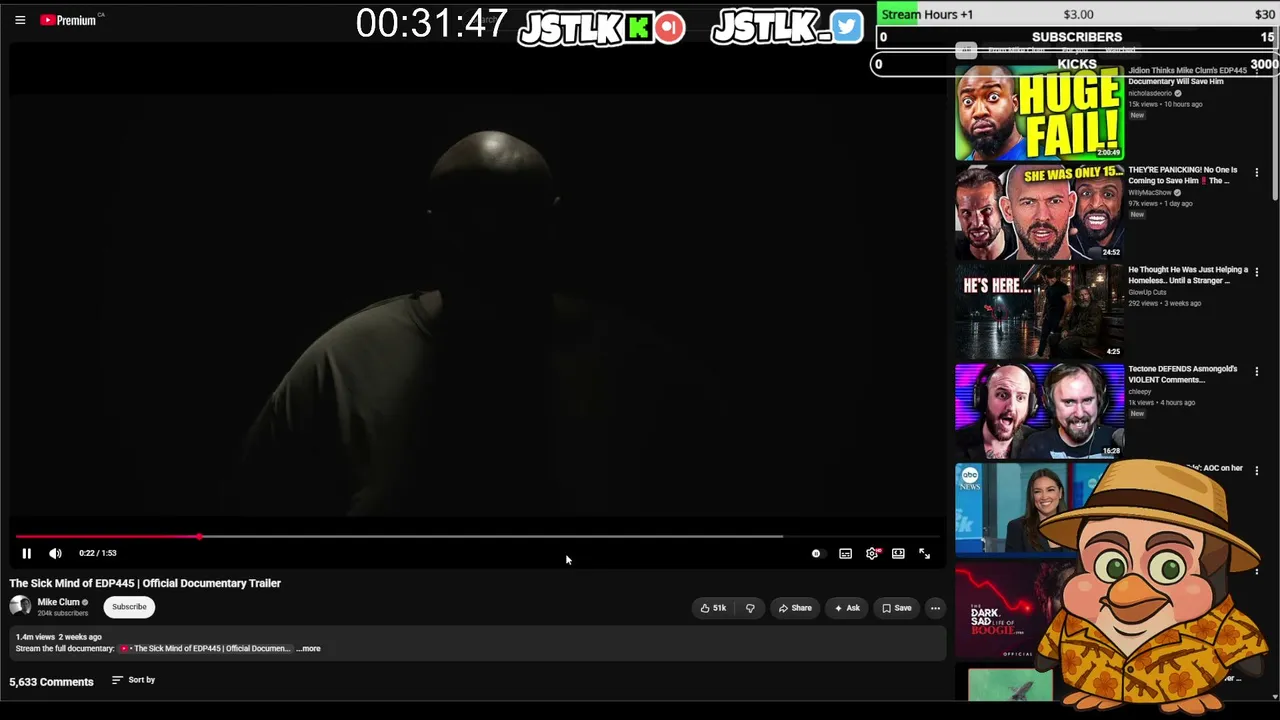Click the SUBSCRIBERS goal bar
Viewport: 1280px width, 720px height.
pyautogui.click(x=1077, y=37)
